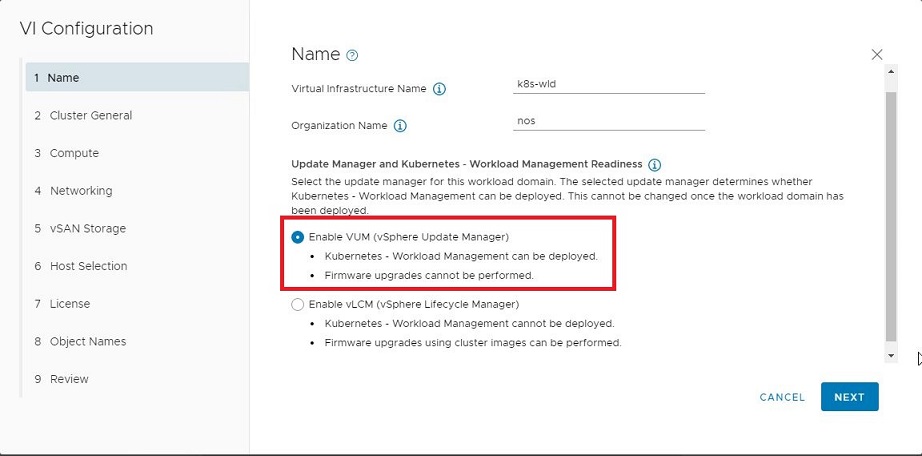Open help icon next to Name heading

click(x=352, y=56)
